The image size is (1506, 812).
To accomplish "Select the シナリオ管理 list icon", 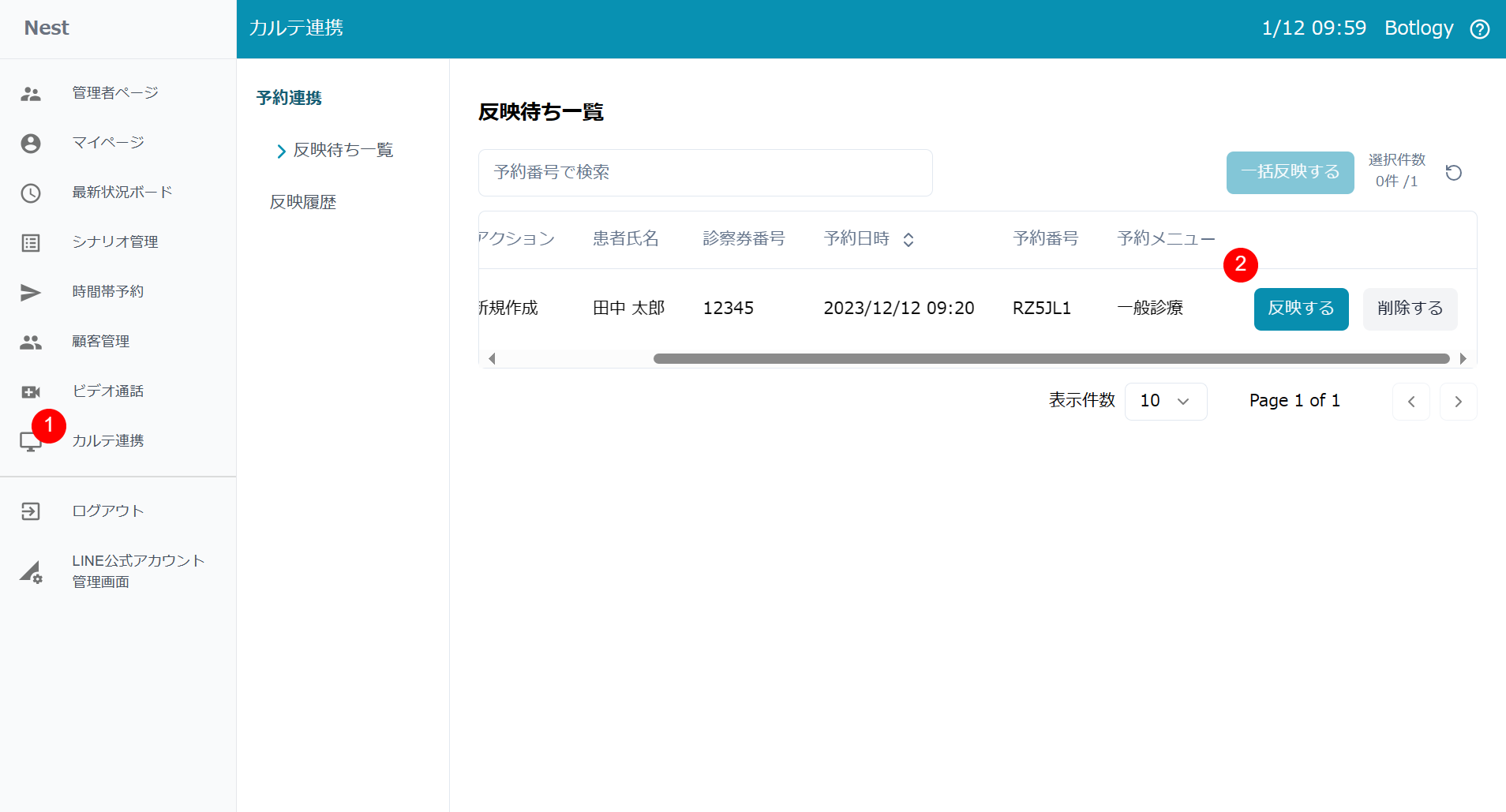I will pyautogui.click(x=31, y=243).
